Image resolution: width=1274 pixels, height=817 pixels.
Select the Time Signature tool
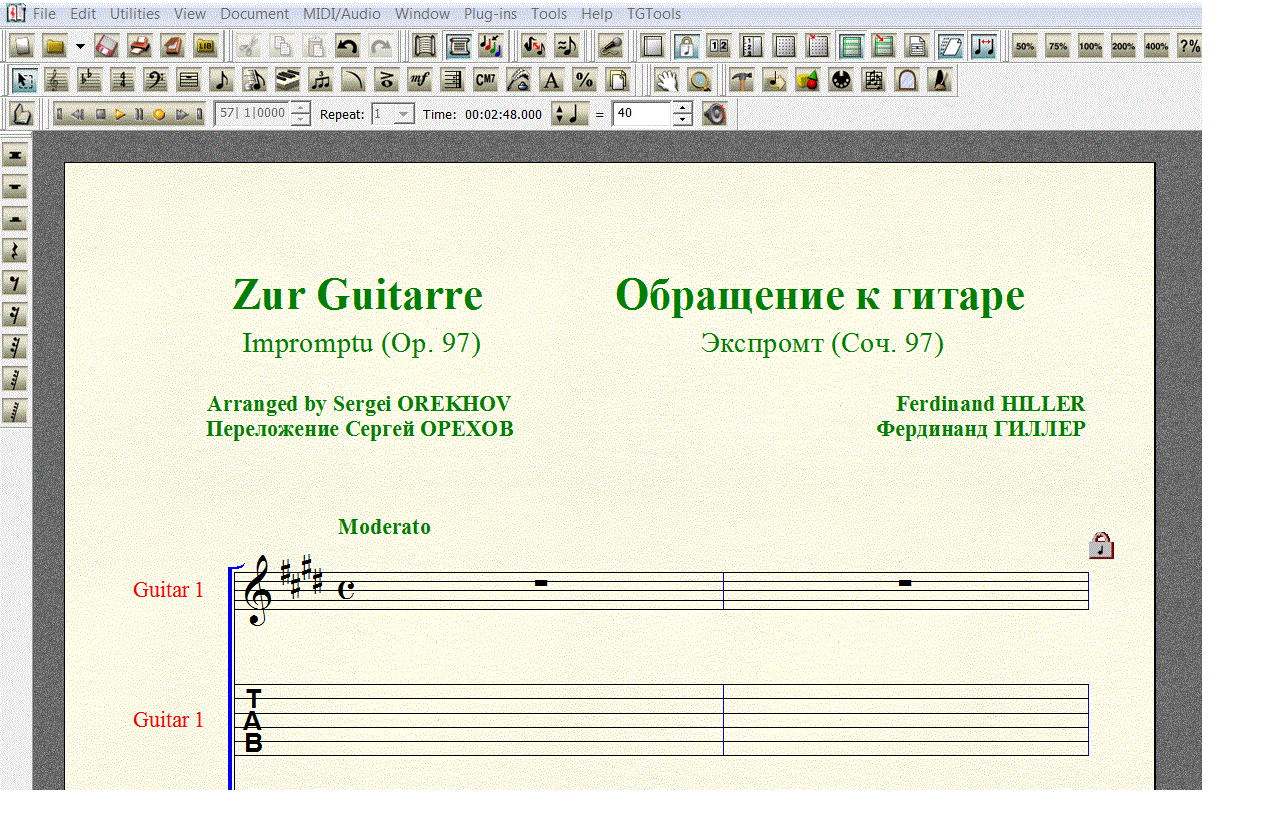click(x=122, y=80)
